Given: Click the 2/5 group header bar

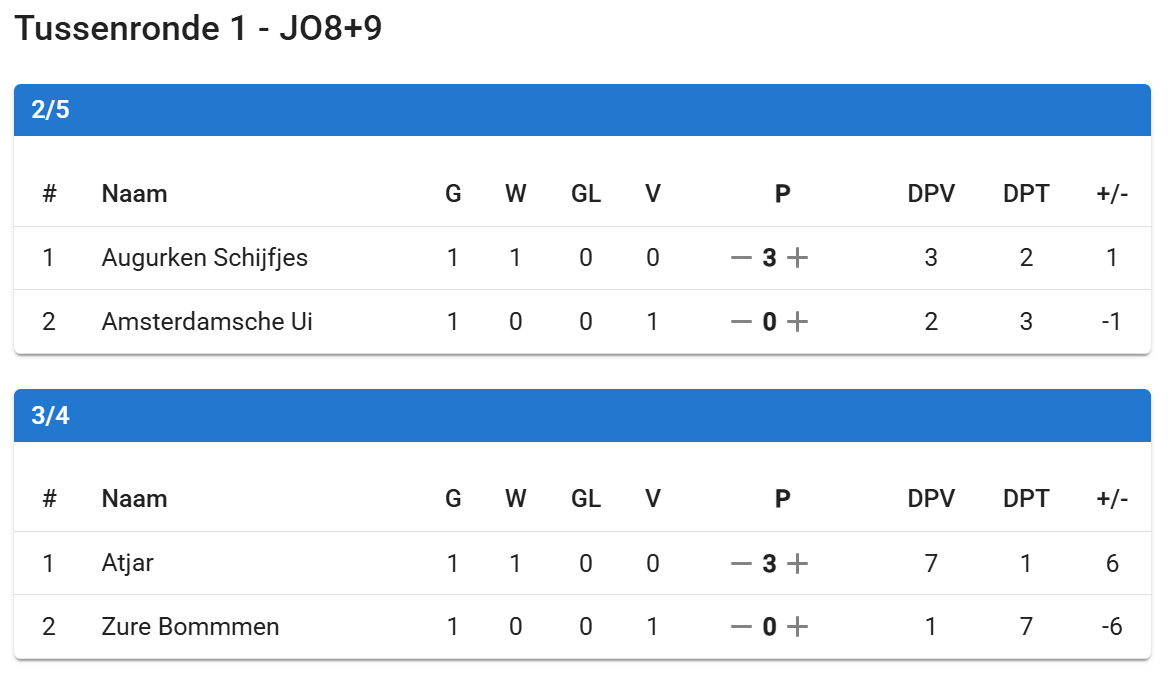Looking at the screenshot, I should point(582,110).
